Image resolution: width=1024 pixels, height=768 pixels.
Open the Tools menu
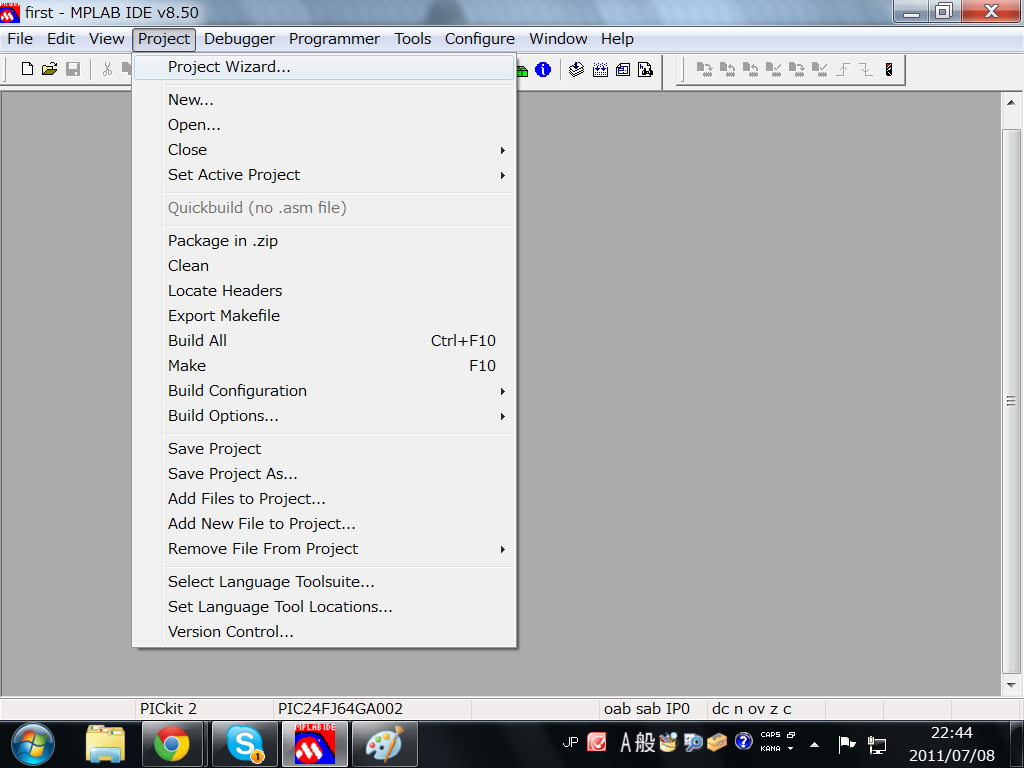click(x=413, y=39)
